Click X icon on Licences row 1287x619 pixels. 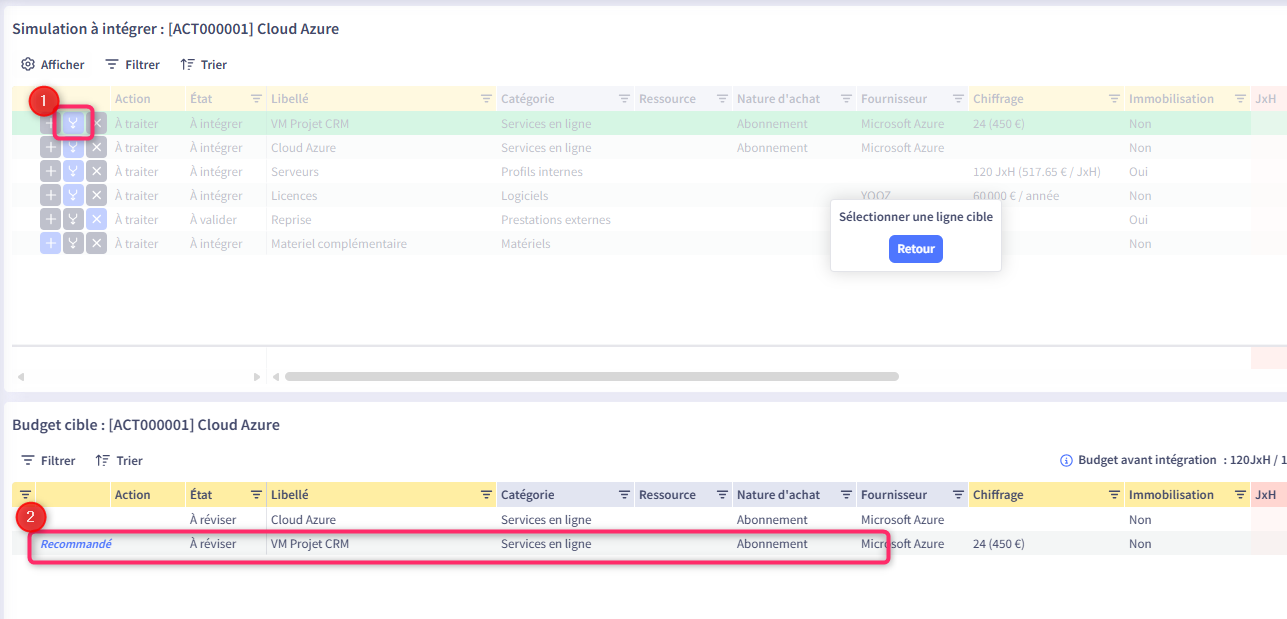[x=96, y=196]
